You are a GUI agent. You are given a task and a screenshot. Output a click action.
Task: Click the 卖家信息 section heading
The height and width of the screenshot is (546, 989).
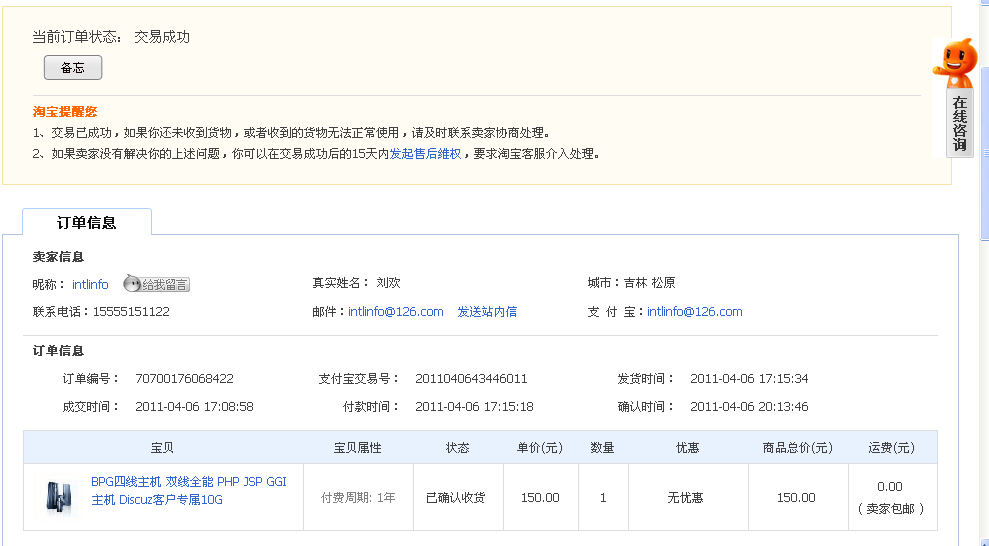pyautogui.click(x=58, y=257)
